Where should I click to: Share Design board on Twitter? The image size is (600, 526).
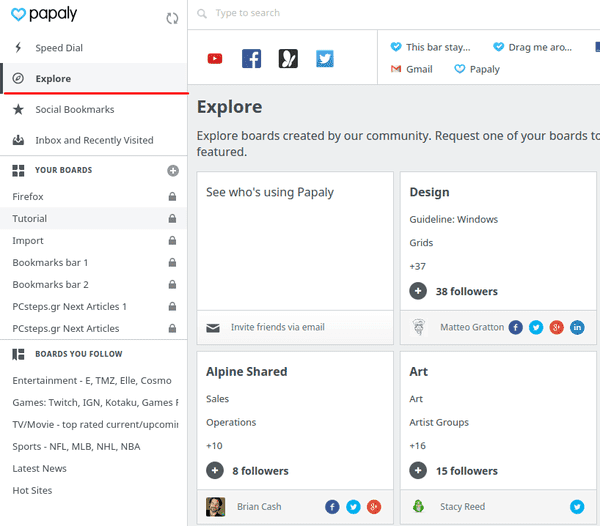tap(536, 327)
